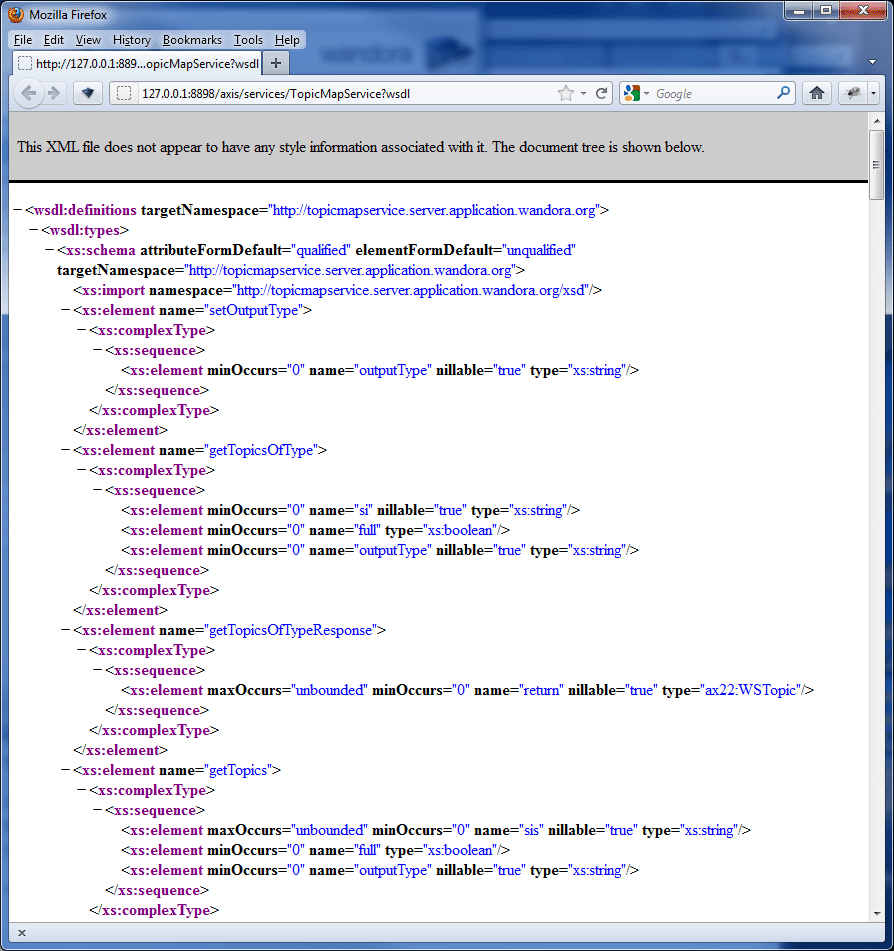Go to the Home page icon
894x951 pixels.
[x=817, y=93]
